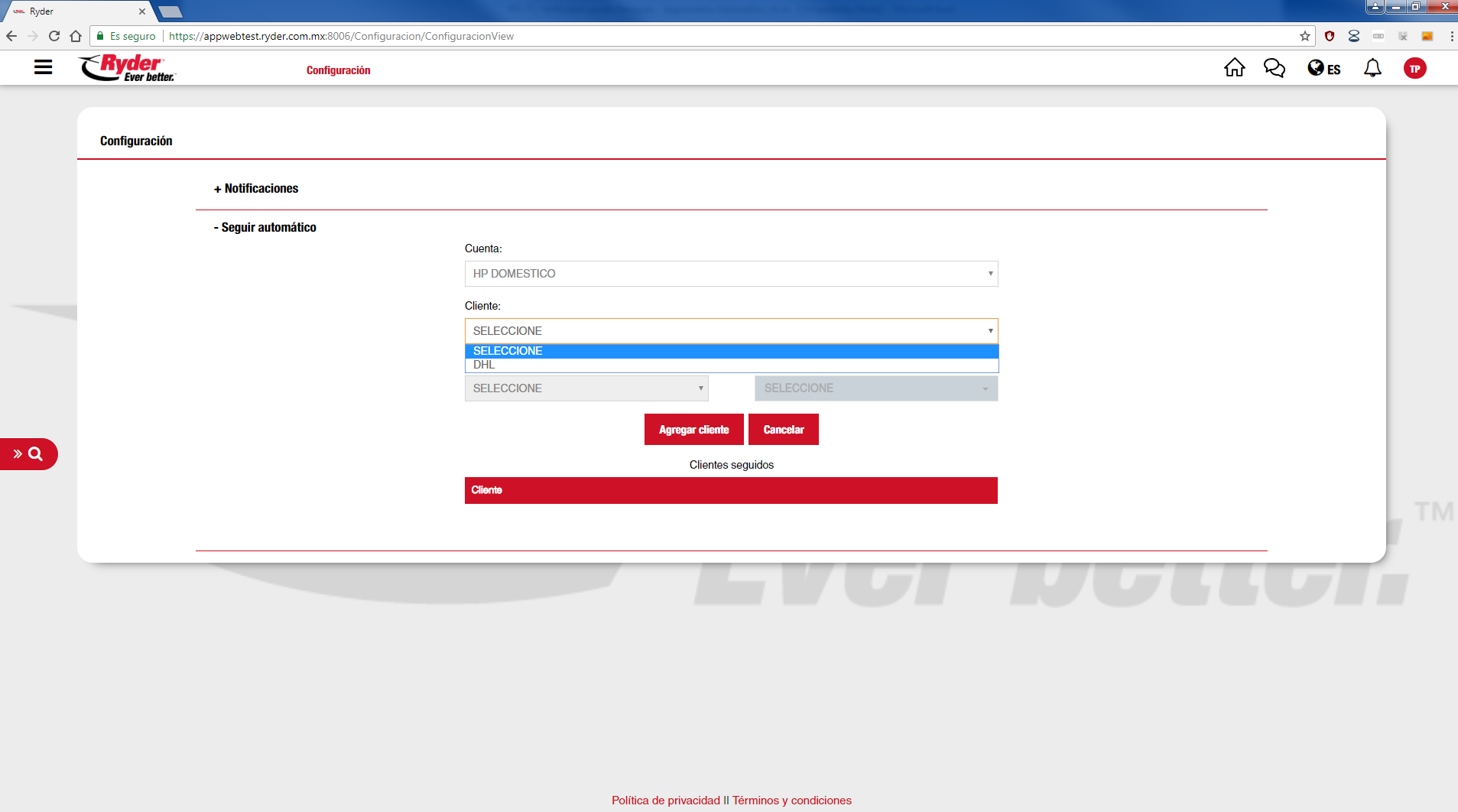Open Política de privacidad link
This screenshot has height=812, width=1458.
point(665,801)
